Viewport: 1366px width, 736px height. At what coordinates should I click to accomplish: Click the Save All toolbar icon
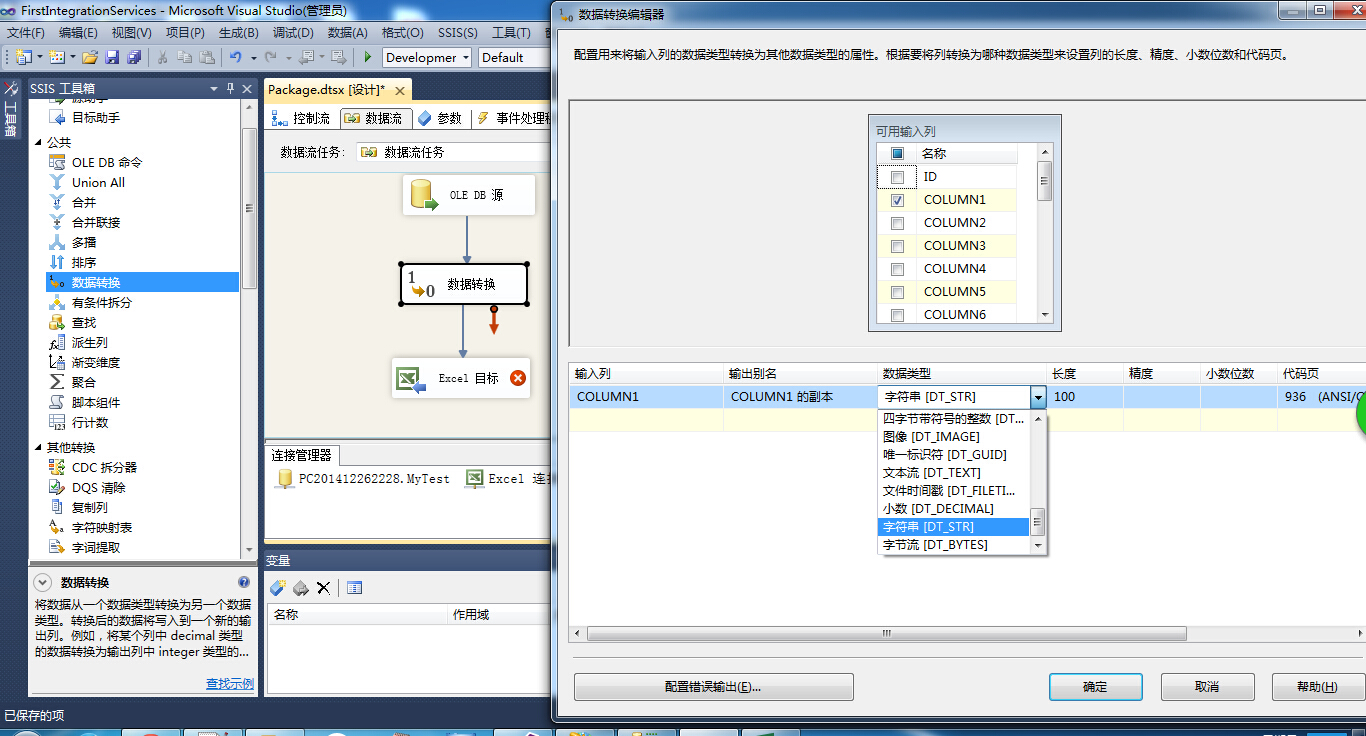pos(132,57)
